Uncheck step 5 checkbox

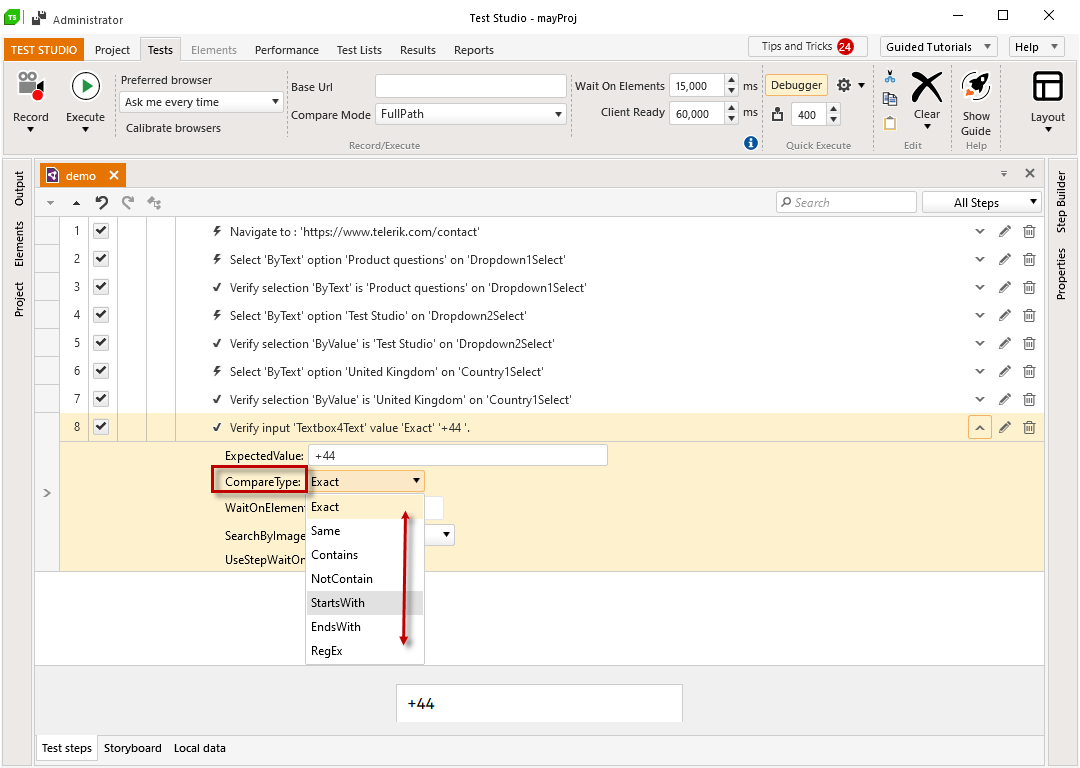101,342
